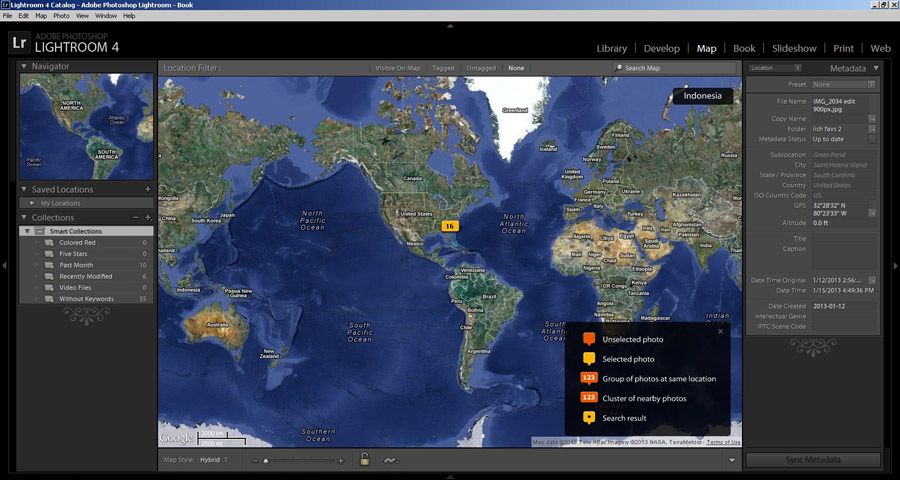Switch to the Library module
900x480 pixels.
[611, 48]
